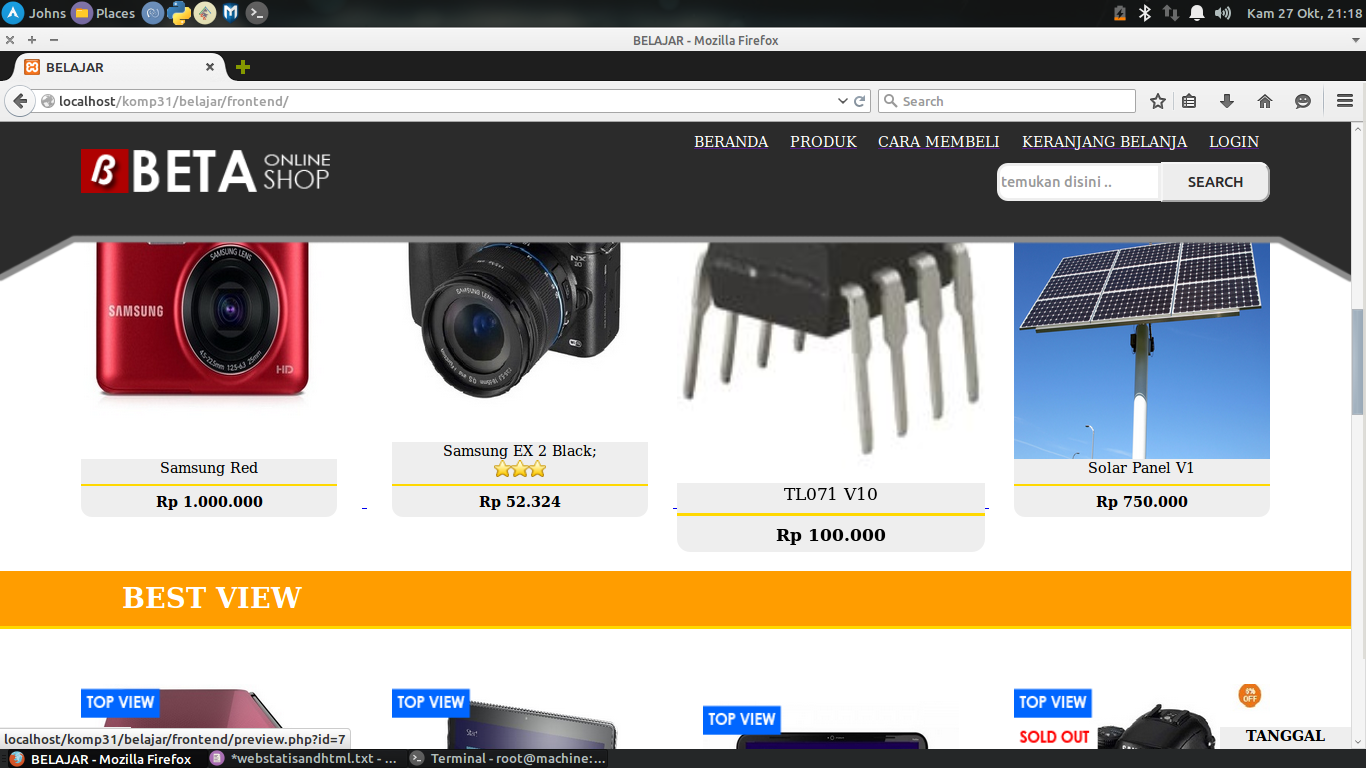Open the Samsung EX 2 Black product link
Screen dimensions: 1366x768
coord(520,451)
